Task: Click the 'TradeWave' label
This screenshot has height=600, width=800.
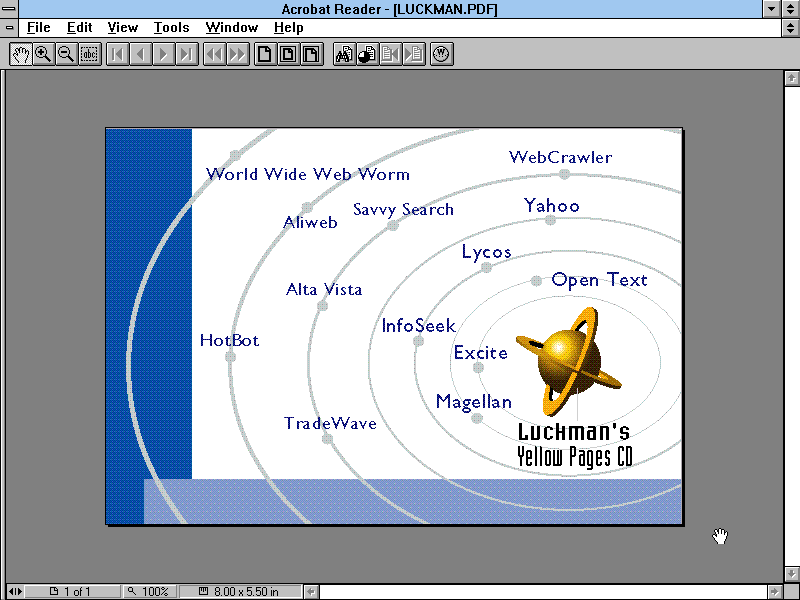Action: (330, 423)
